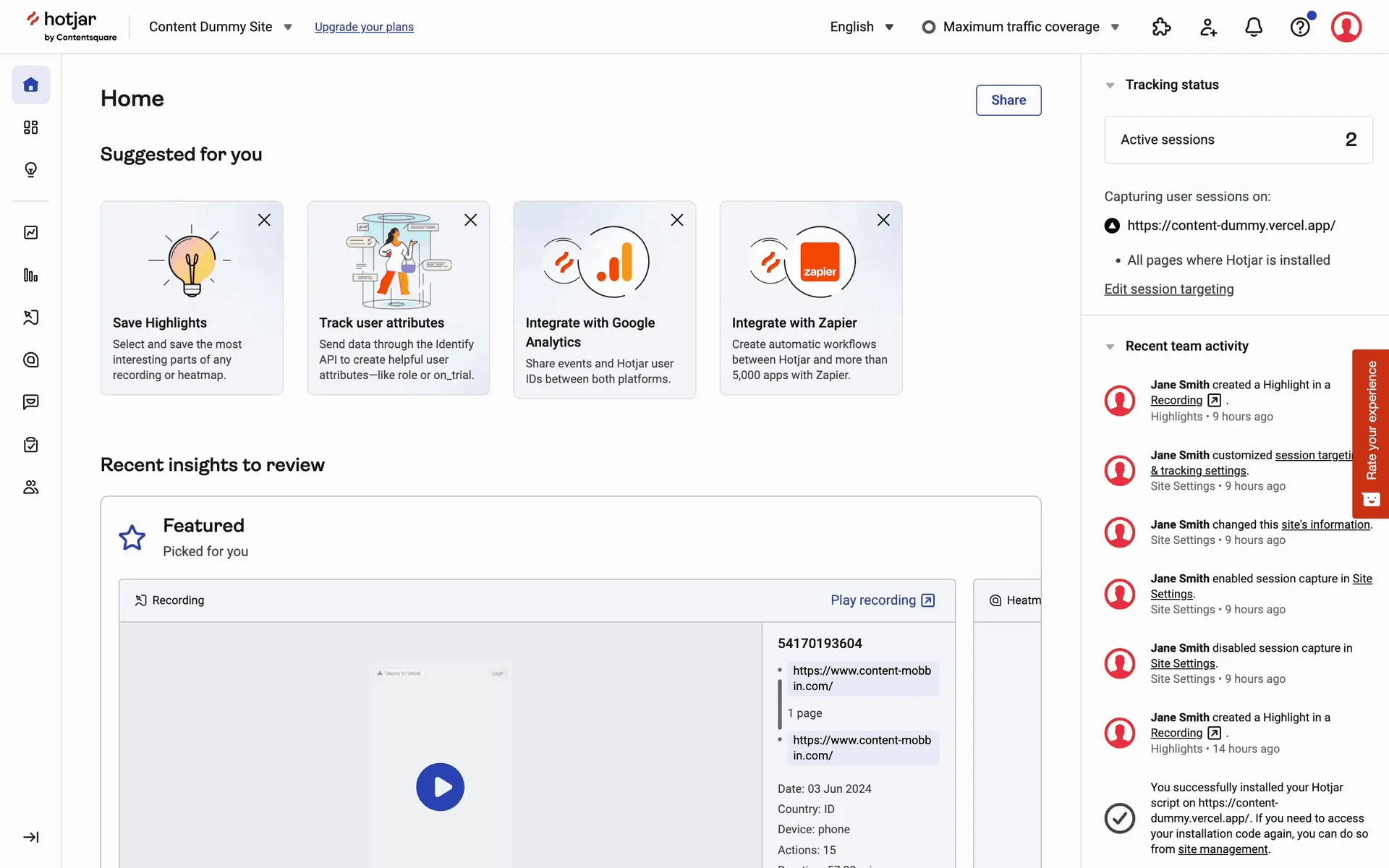
Task: Open Heatmaps from the sidebar icon
Action: tap(30, 359)
